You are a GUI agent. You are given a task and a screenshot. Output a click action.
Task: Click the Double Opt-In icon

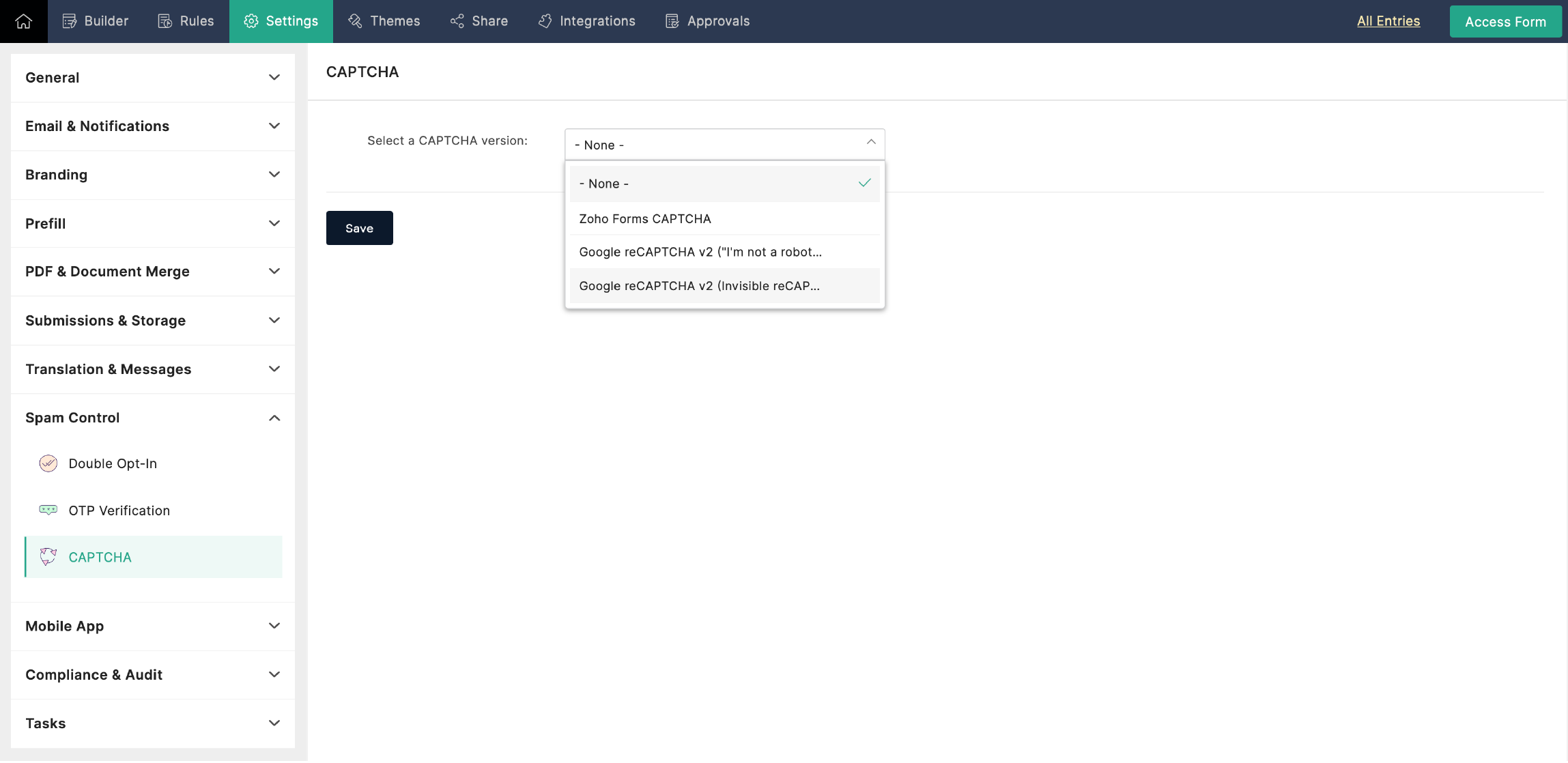pyautogui.click(x=48, y=463)
